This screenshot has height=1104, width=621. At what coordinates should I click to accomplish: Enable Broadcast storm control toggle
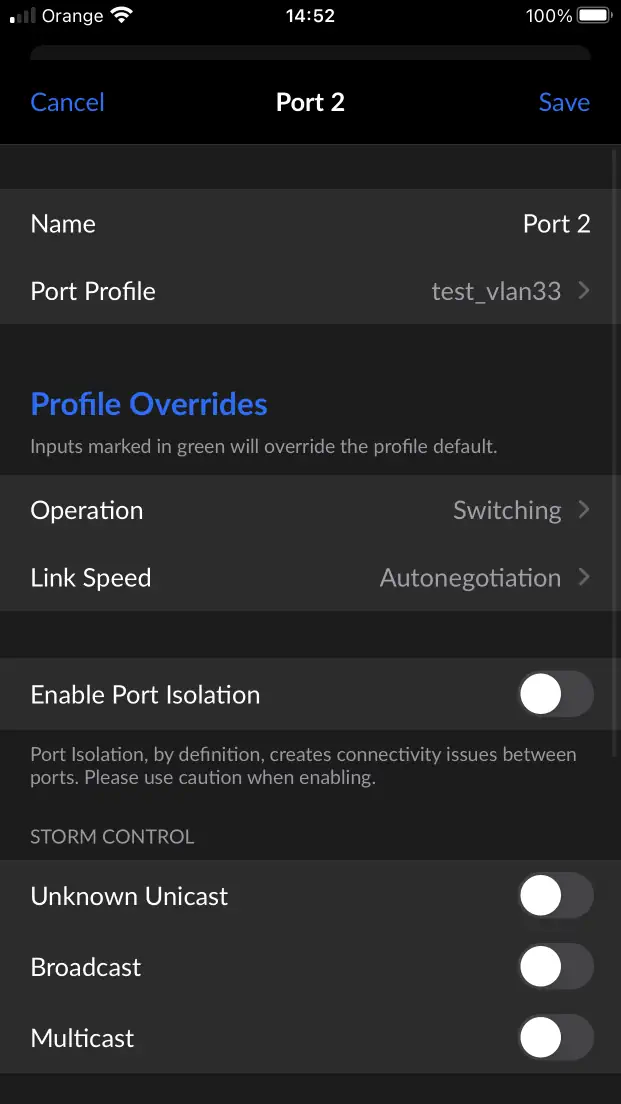click(555, 967)
